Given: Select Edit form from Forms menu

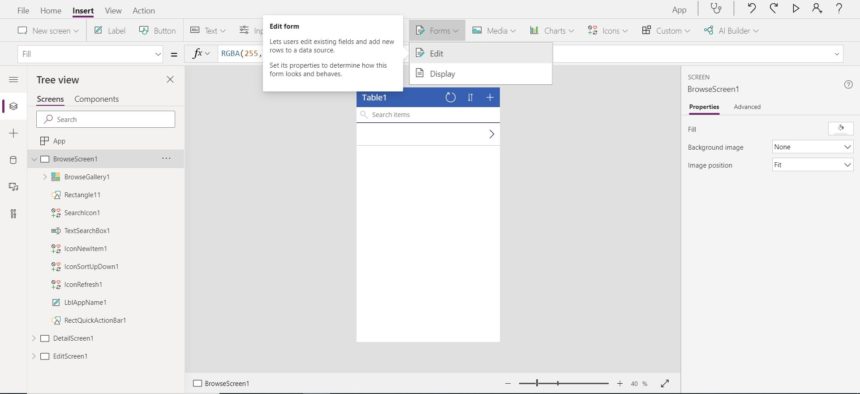Looking at the screenshot, I should click(x=480, y=53).
